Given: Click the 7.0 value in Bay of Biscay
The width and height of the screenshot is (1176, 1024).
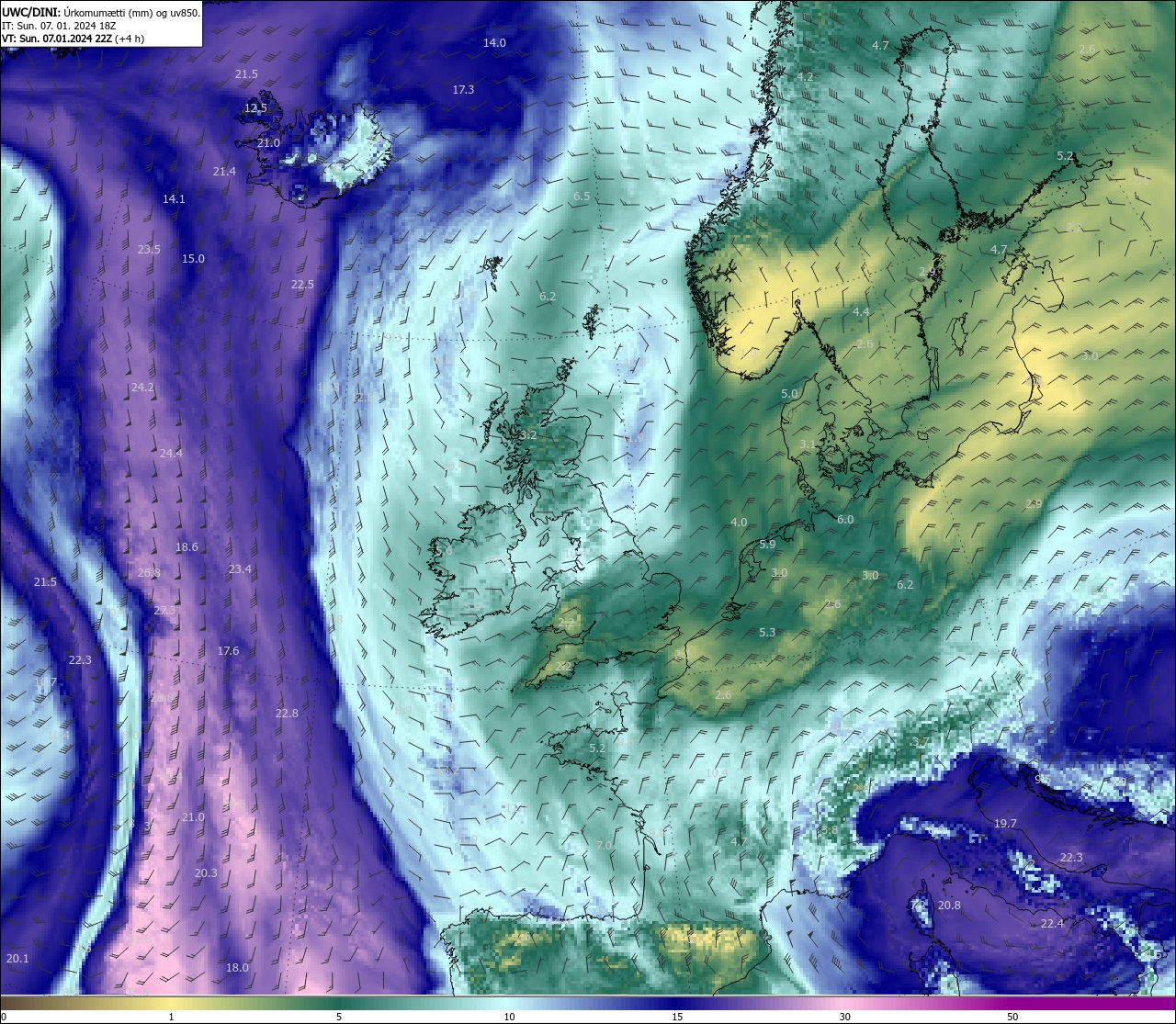Looking at the screenshot, I should tap(604, 846).
